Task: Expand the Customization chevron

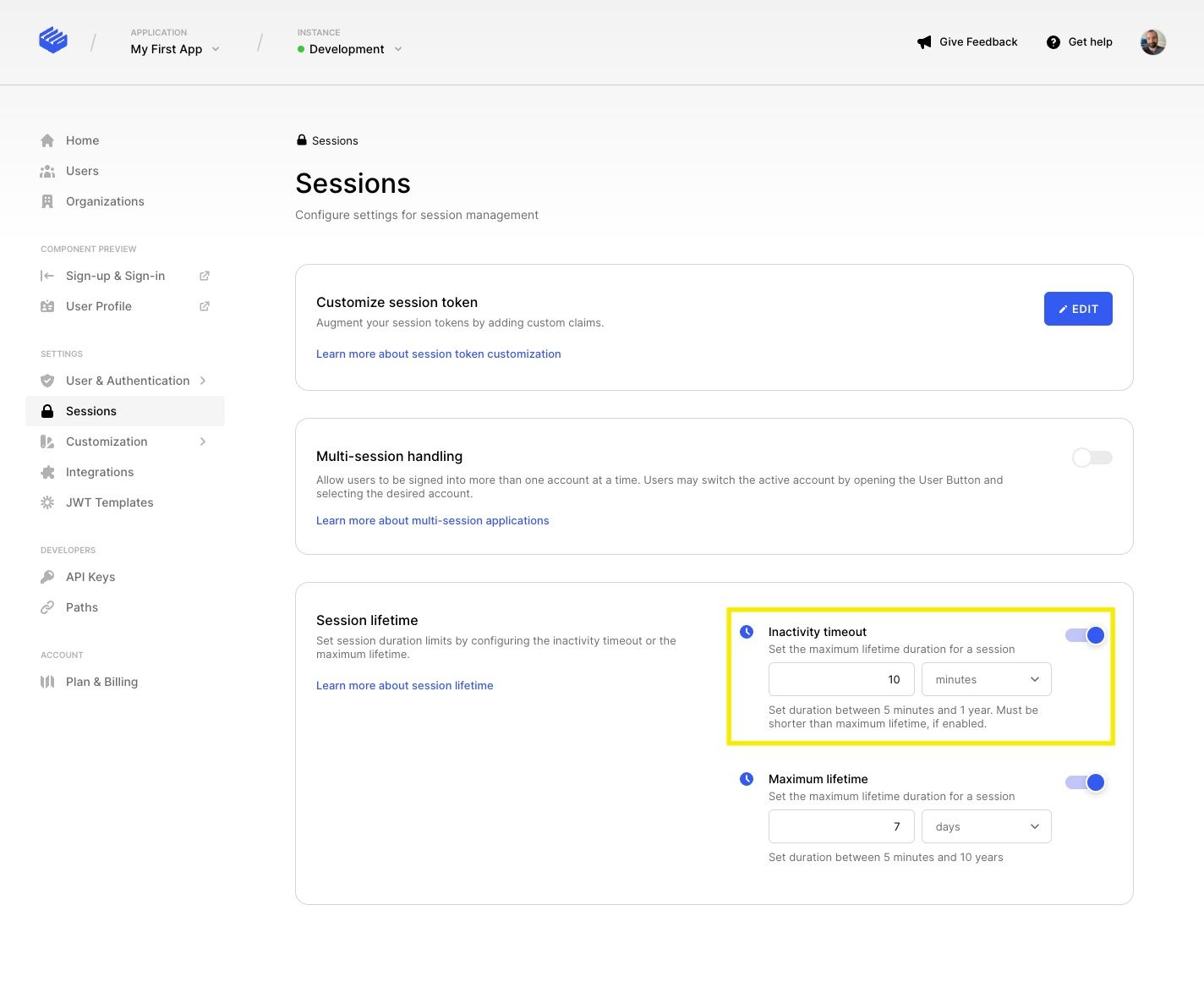Action: (x=203, y=442)
